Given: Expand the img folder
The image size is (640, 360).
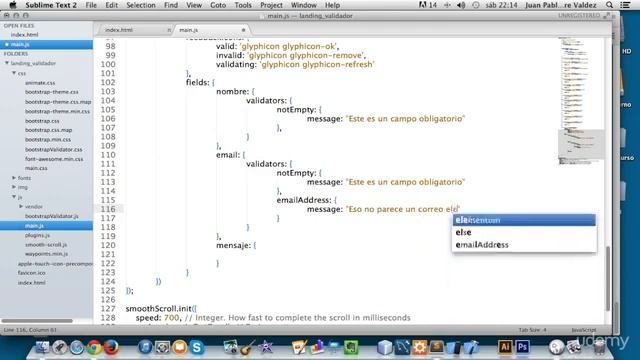Looking at the screenshot, I should tap(14, 187).
